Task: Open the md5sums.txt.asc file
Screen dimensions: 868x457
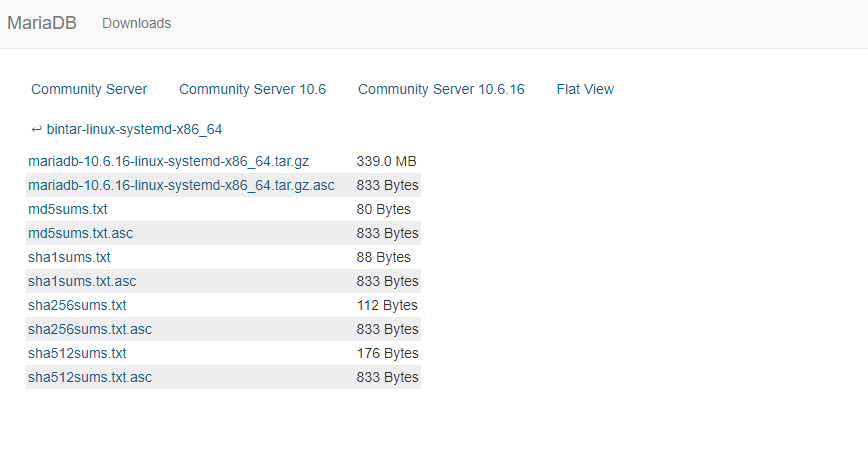Action: (81, 233)
